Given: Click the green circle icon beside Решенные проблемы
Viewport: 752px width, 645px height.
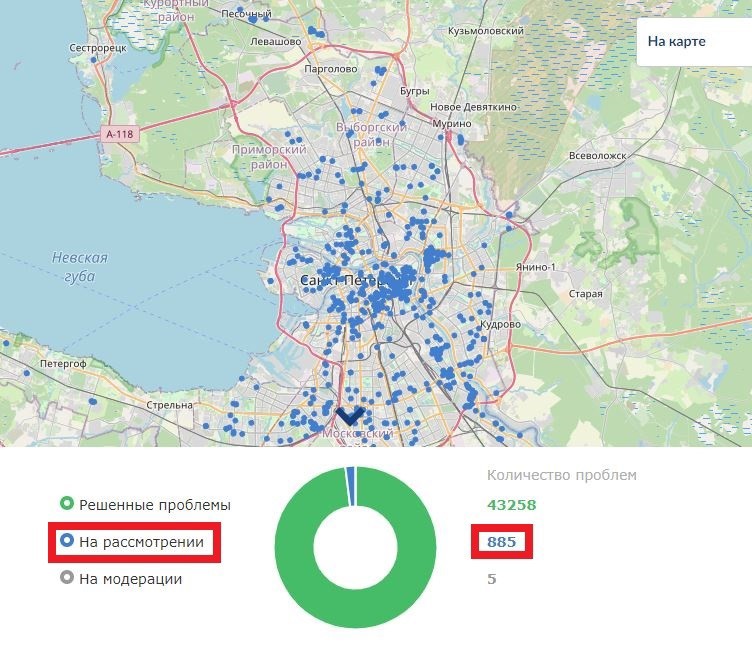Looking at the screenshot, I should tap(67, 505).
